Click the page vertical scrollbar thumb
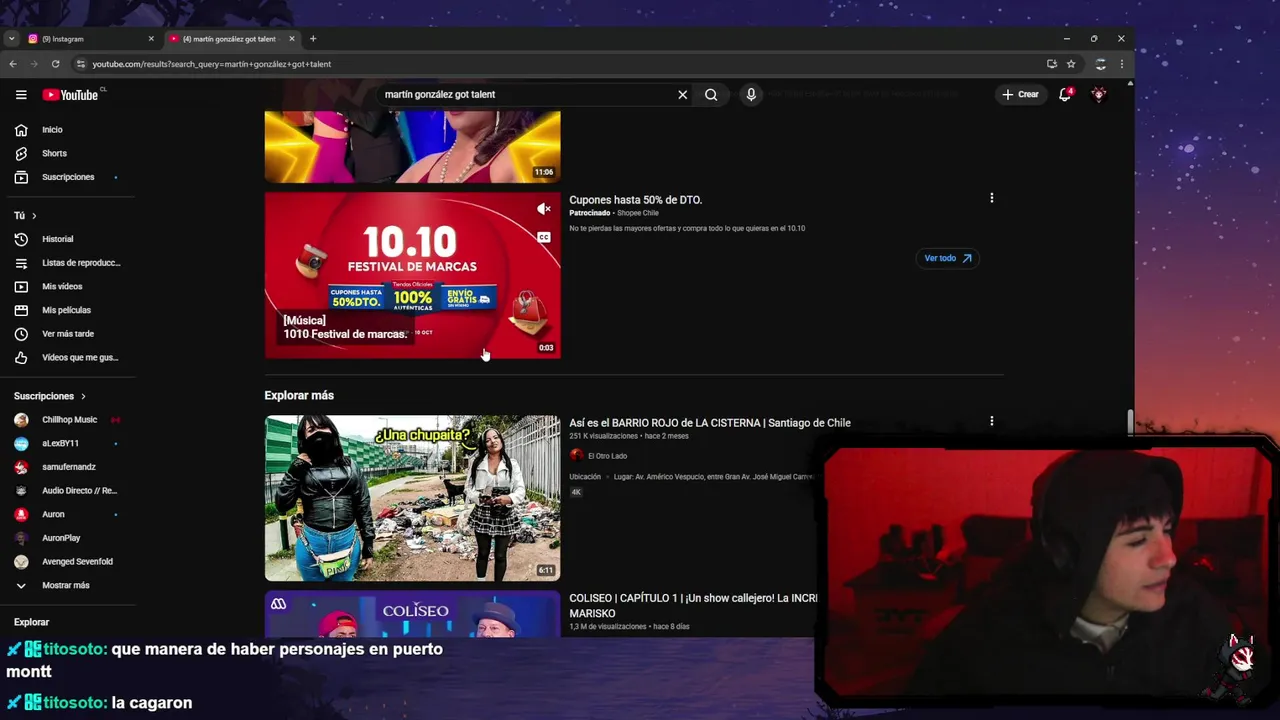The image size is (1280, 720). (x=1131, y=422)
